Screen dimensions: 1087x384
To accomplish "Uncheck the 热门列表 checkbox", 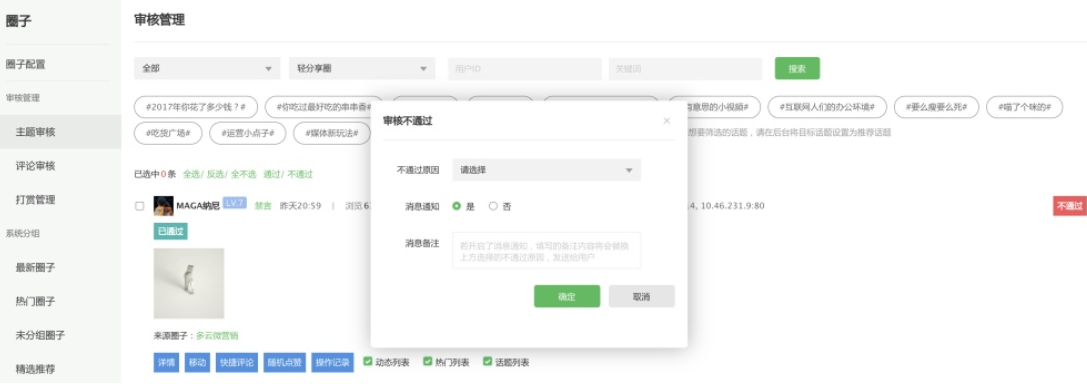I will [428, 362].
